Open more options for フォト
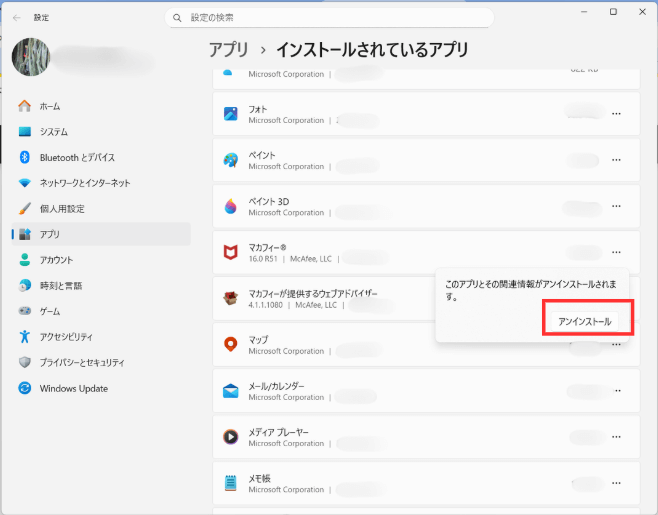The image size is (658, 515). tap(616, 114)
